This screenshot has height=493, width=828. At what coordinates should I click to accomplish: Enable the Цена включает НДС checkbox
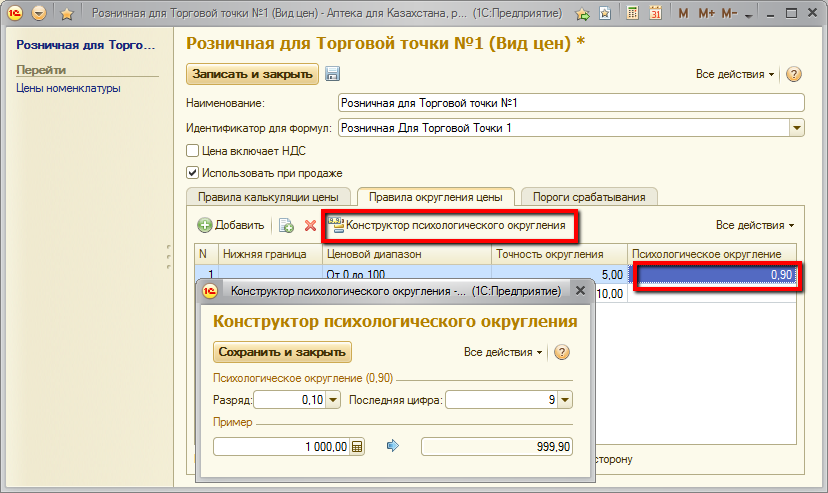[193, 151]
